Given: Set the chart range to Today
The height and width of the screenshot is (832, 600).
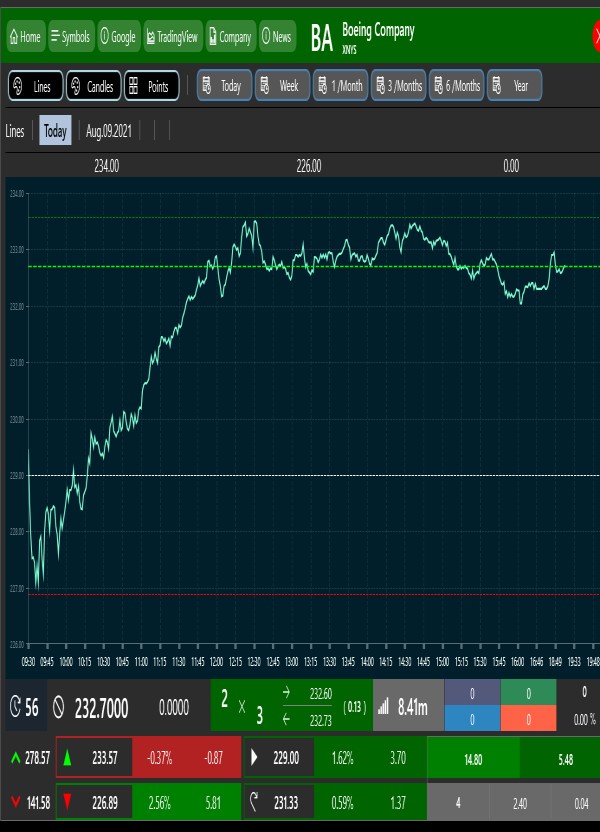Looking at the screenshot, I should pyautogui.click(x=223, y=86).
